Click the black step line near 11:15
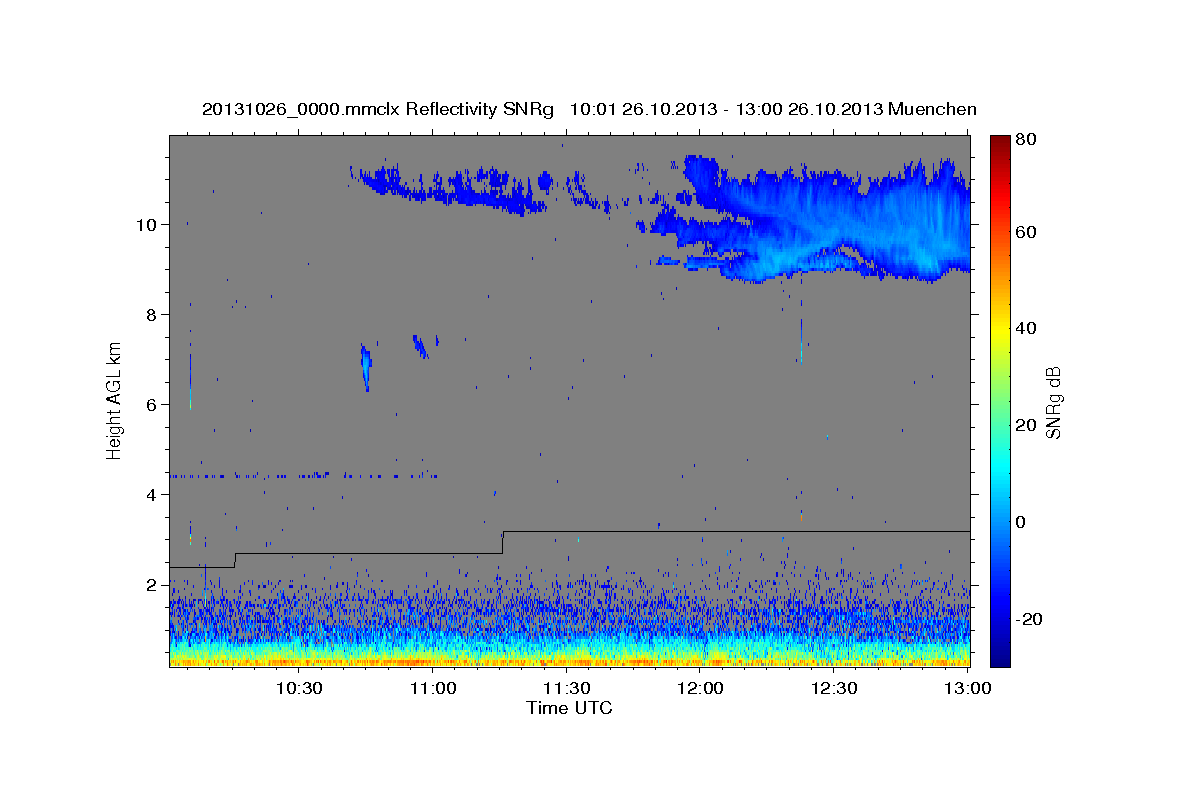The image size is (1200, 800). click(x=502, y=542)
